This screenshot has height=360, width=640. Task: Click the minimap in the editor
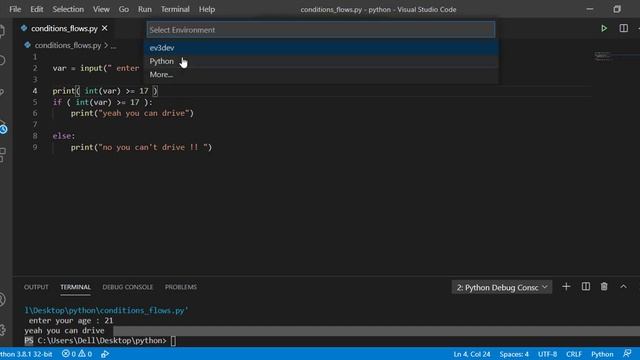pos(602,56)
